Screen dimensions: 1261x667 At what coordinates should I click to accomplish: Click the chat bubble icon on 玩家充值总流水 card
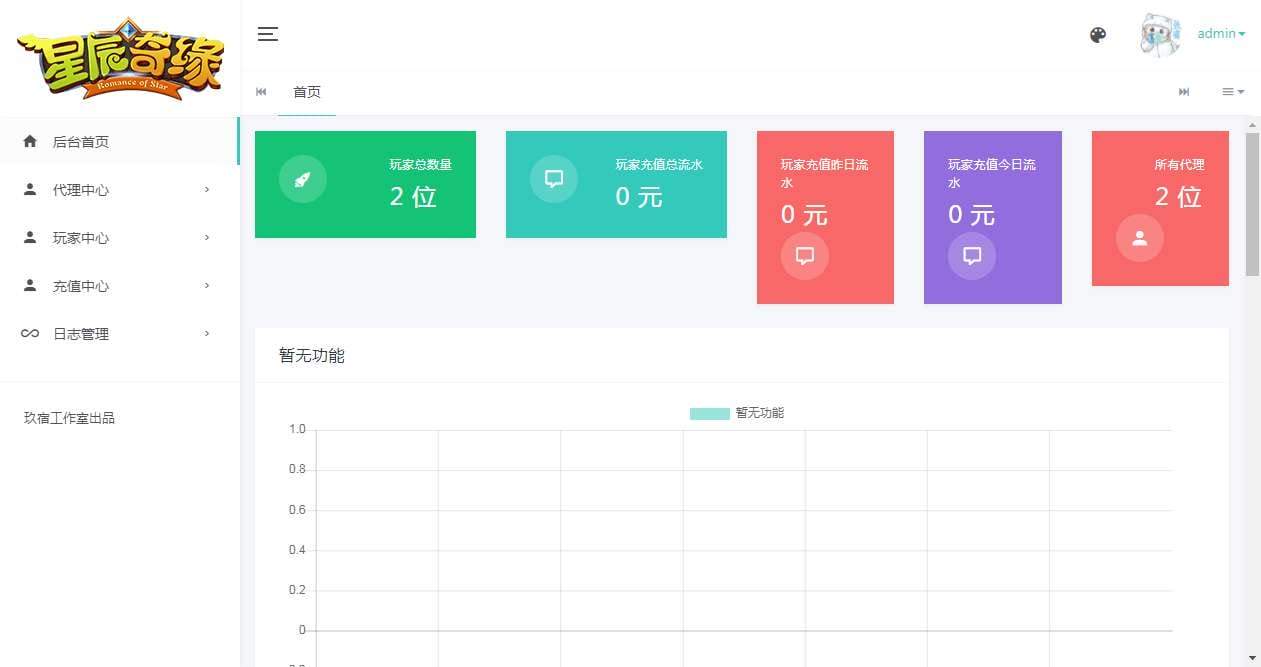[553, 180]
